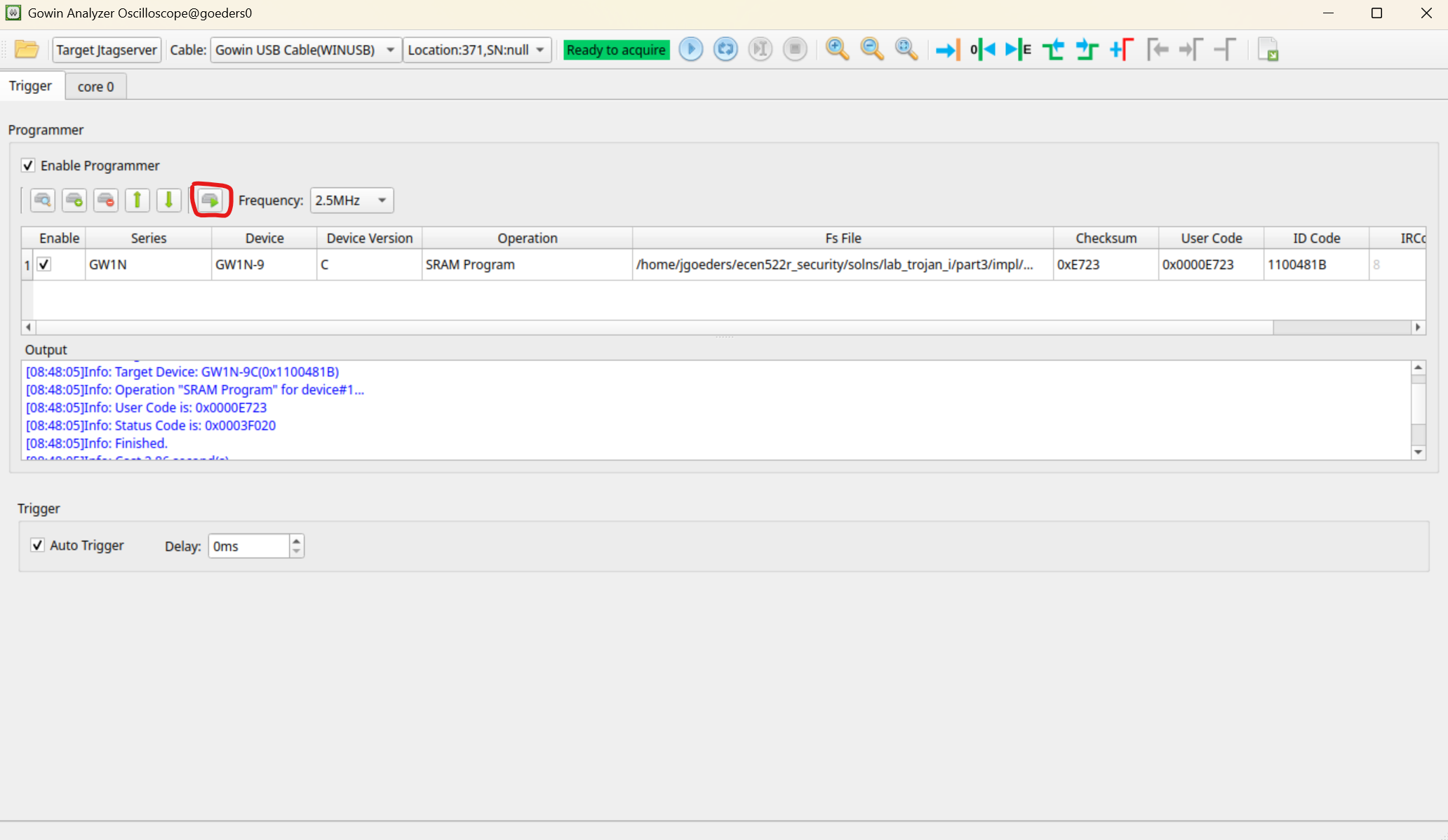The width and height of the screenshot is (1448, 840).
Task: Decrease Delay with the down stepper arrow
Action: click(297, 552)
